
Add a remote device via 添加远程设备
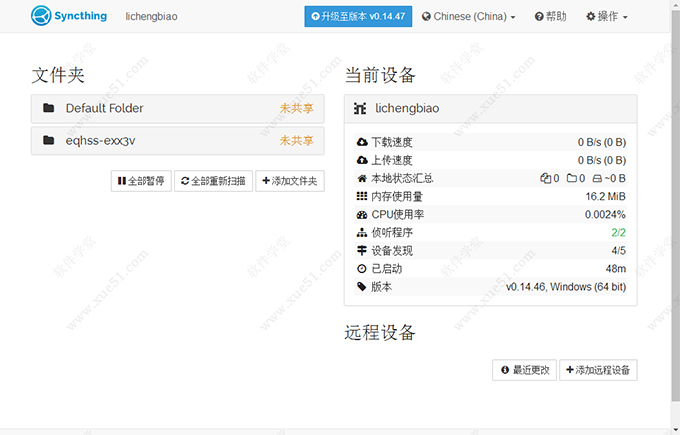pos(598,370)
